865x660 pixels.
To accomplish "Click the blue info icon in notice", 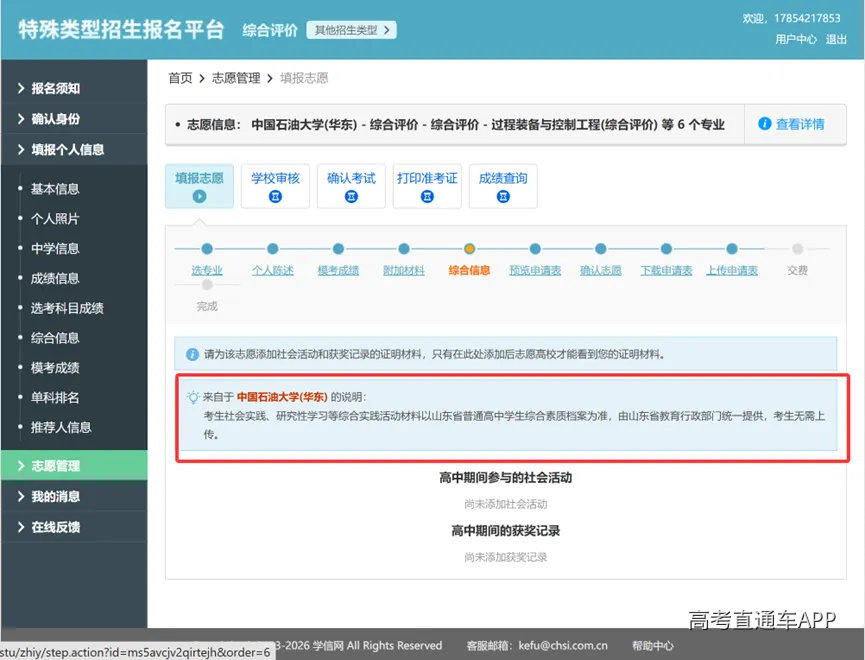I will tap(192, 354).
